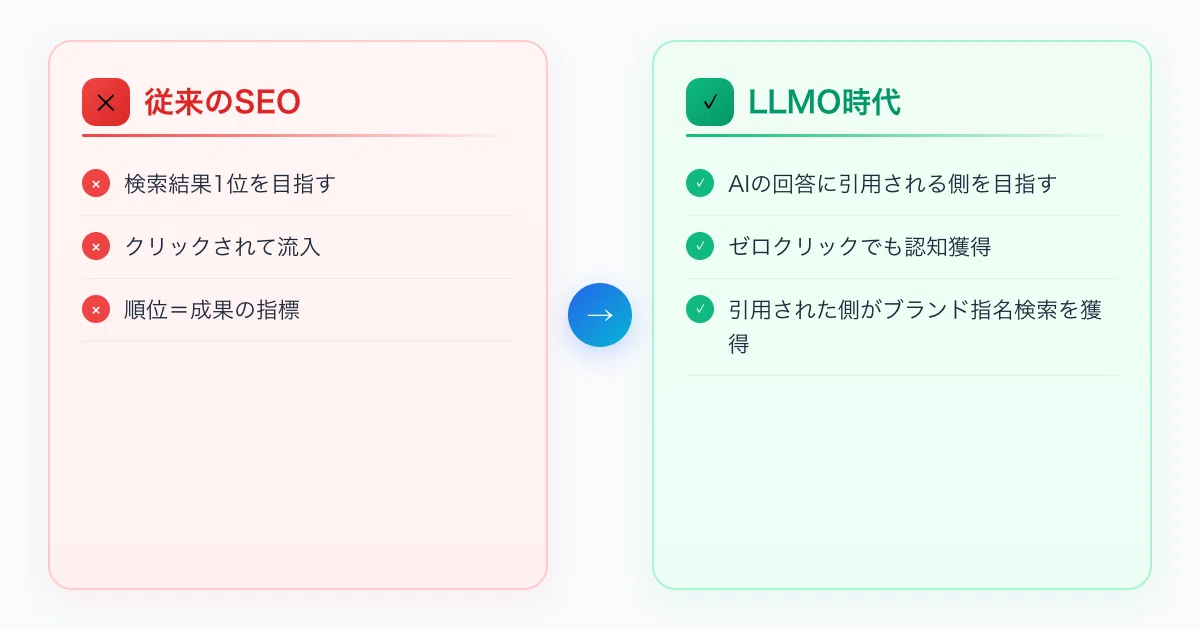The image size is (1200, 630).
Task: Click the text 検索結果1位を目指す
Action: click(x=230, y=184)
